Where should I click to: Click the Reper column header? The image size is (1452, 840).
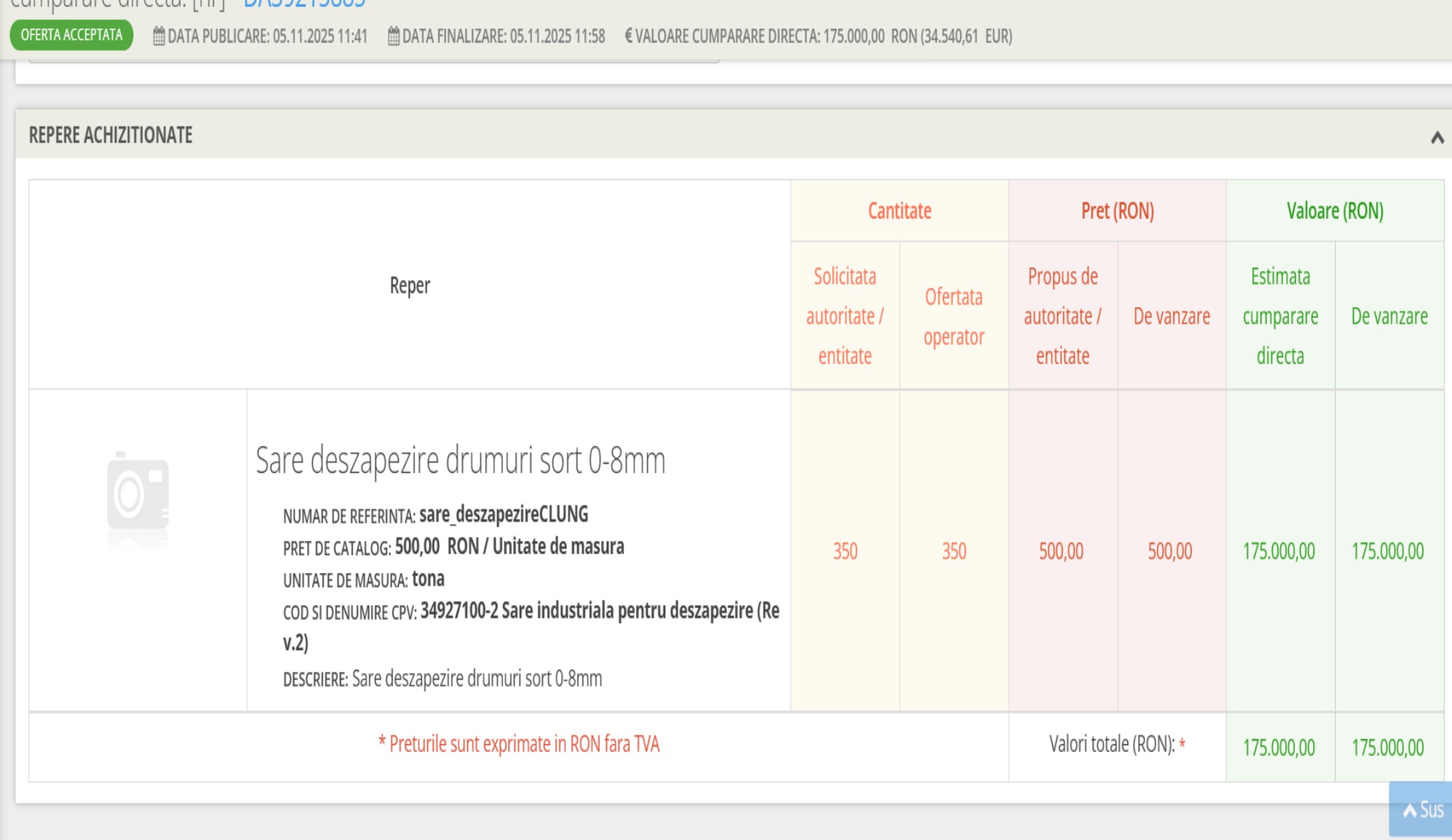(x=410, y=285)
